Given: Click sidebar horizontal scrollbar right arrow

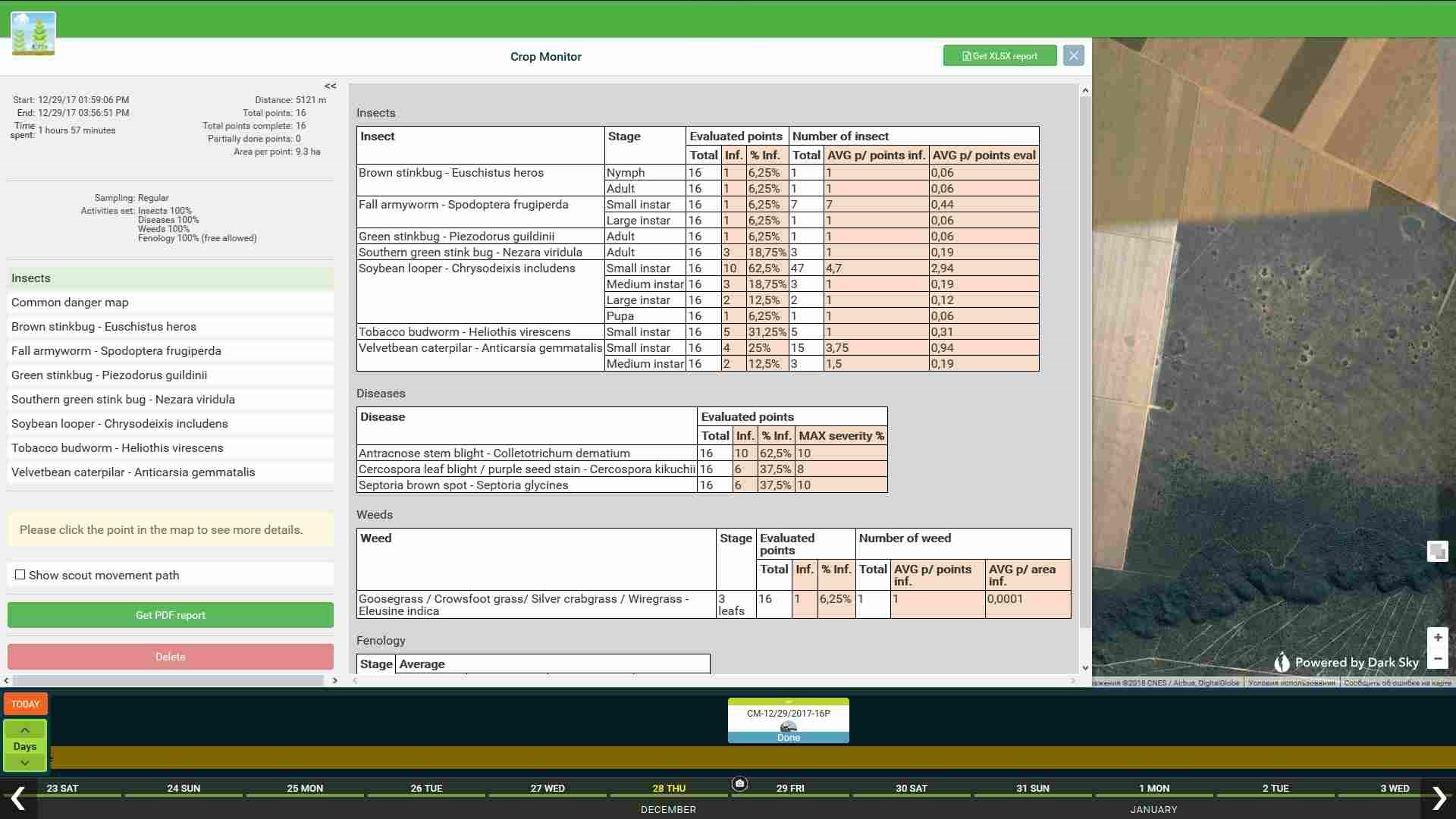Looking at the screenshot, I should click(335, 681).
